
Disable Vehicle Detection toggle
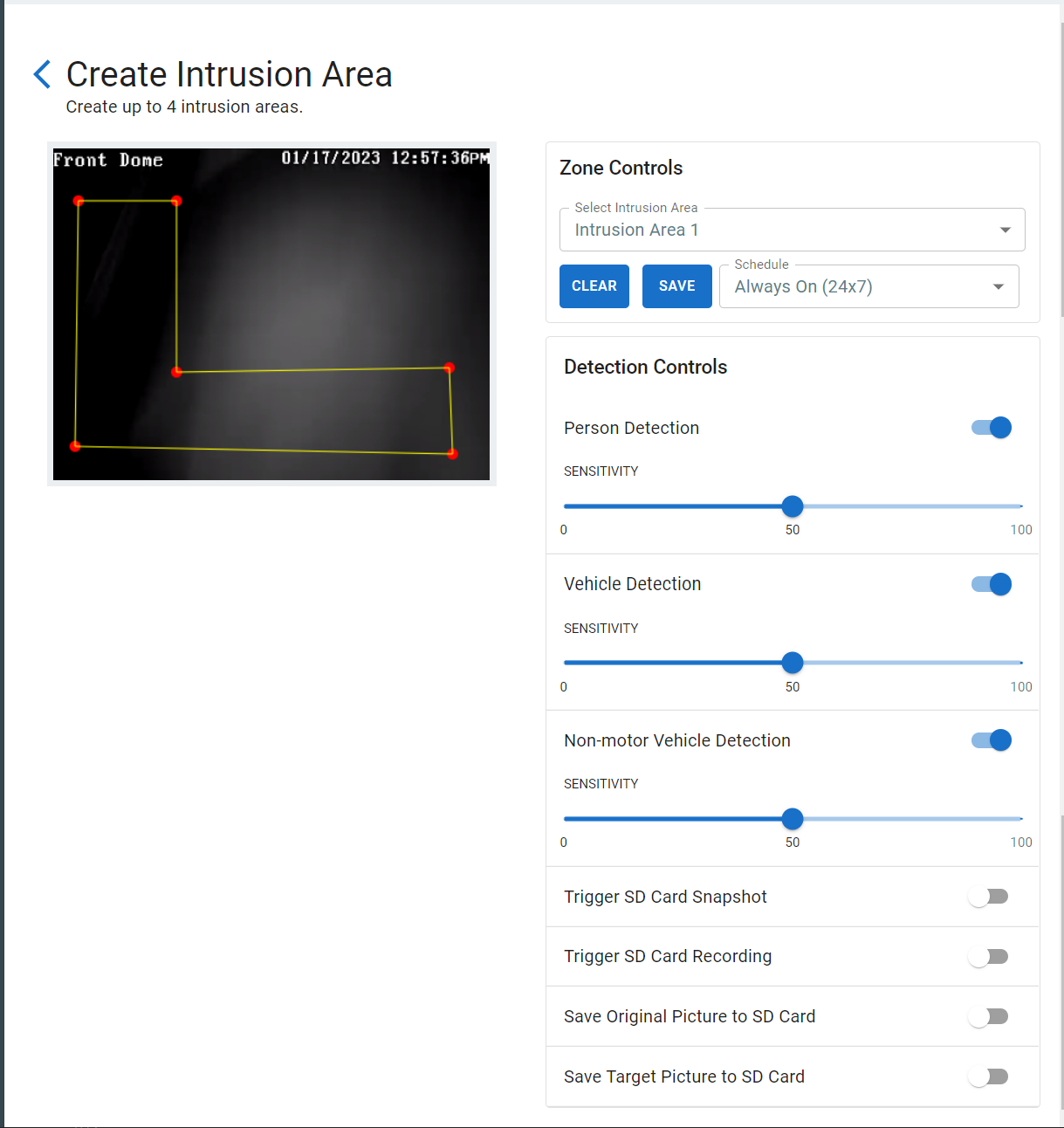[992, 584]
